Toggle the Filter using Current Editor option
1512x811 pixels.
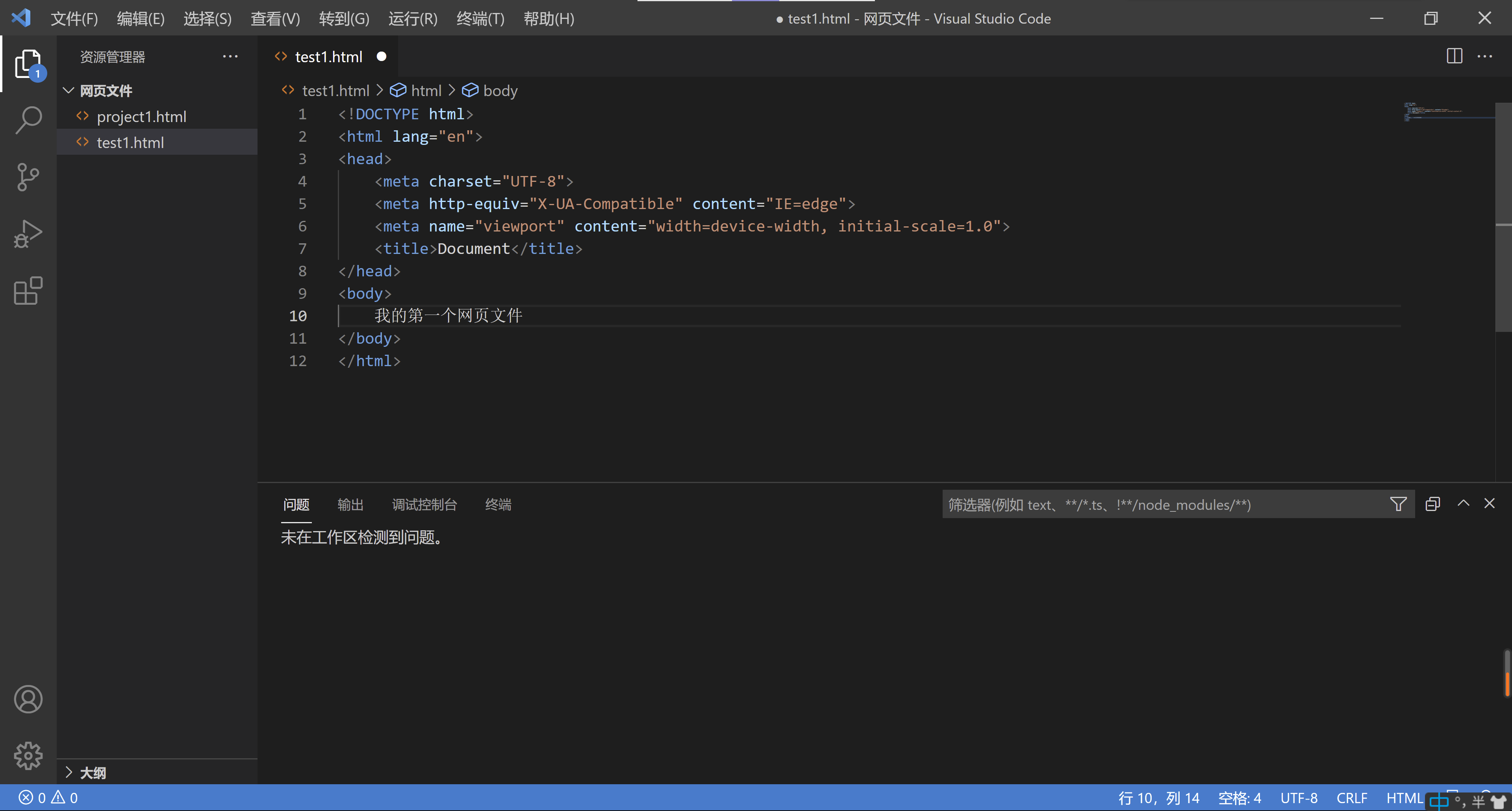pos(1433,504)
